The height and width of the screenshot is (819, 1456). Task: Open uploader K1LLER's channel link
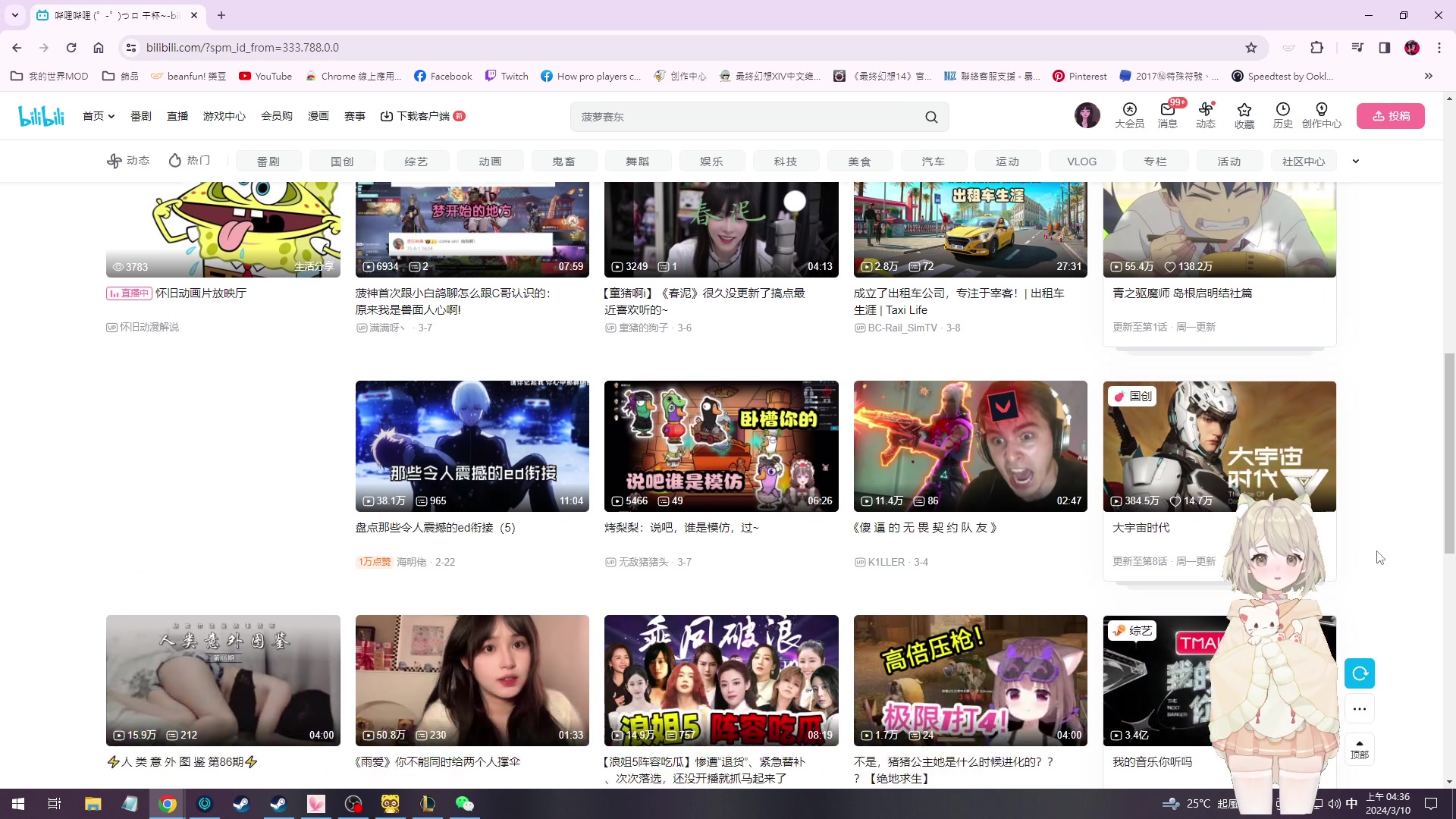[x=886, y=563]
